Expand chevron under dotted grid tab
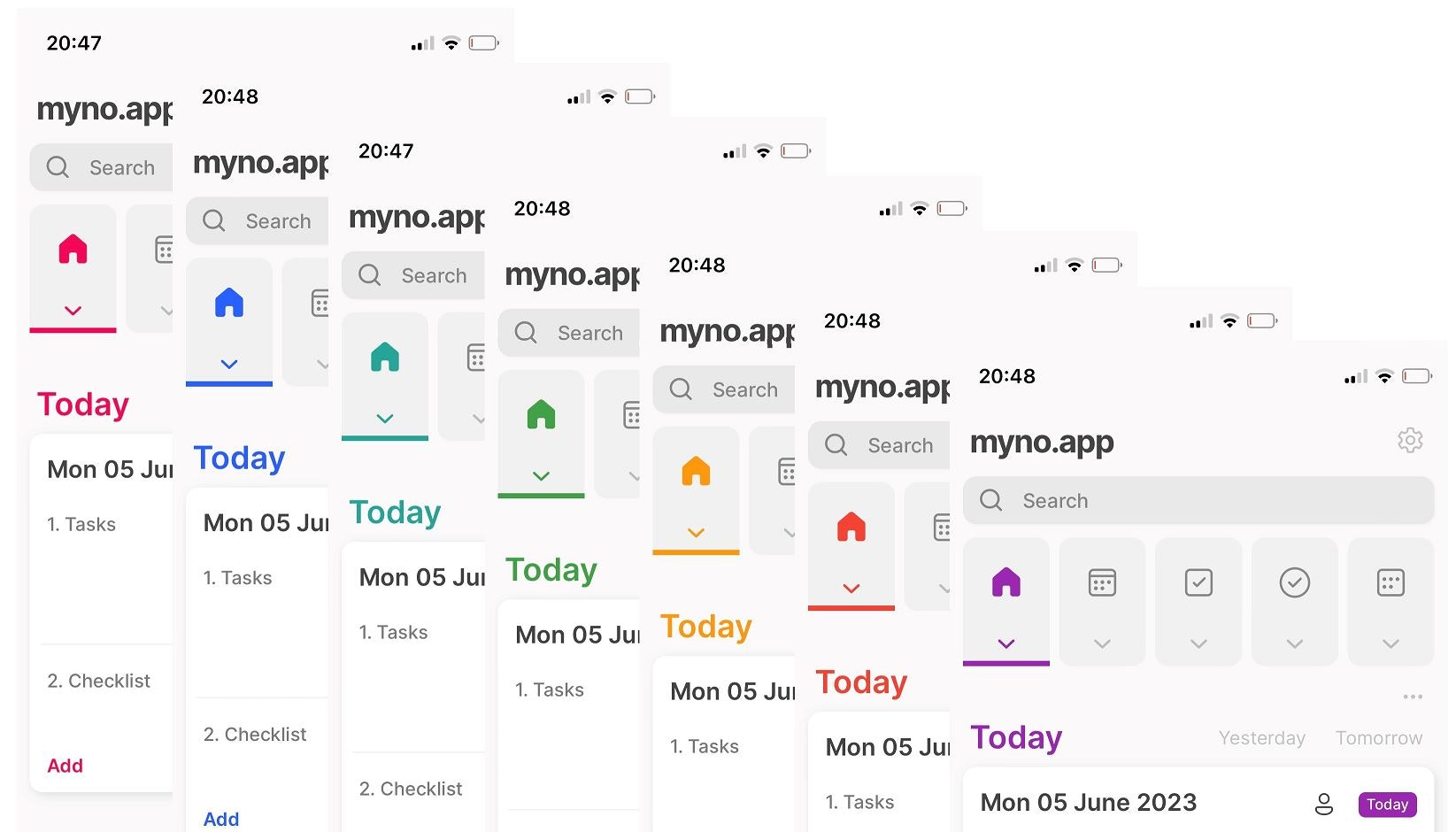 [1391, 643]
